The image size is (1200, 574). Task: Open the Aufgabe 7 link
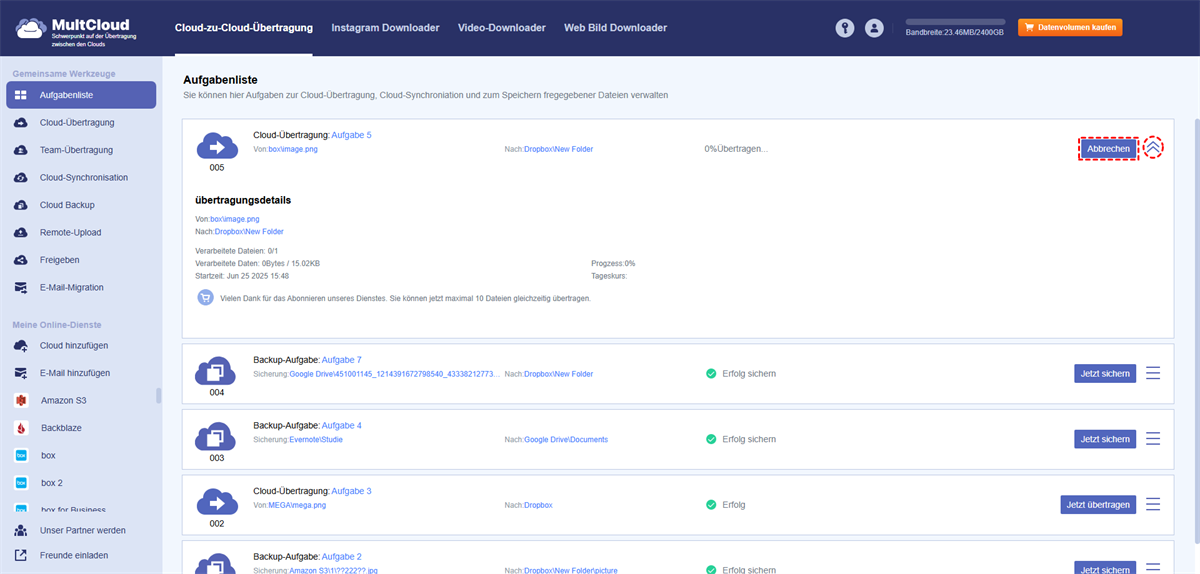pos(342,359)
